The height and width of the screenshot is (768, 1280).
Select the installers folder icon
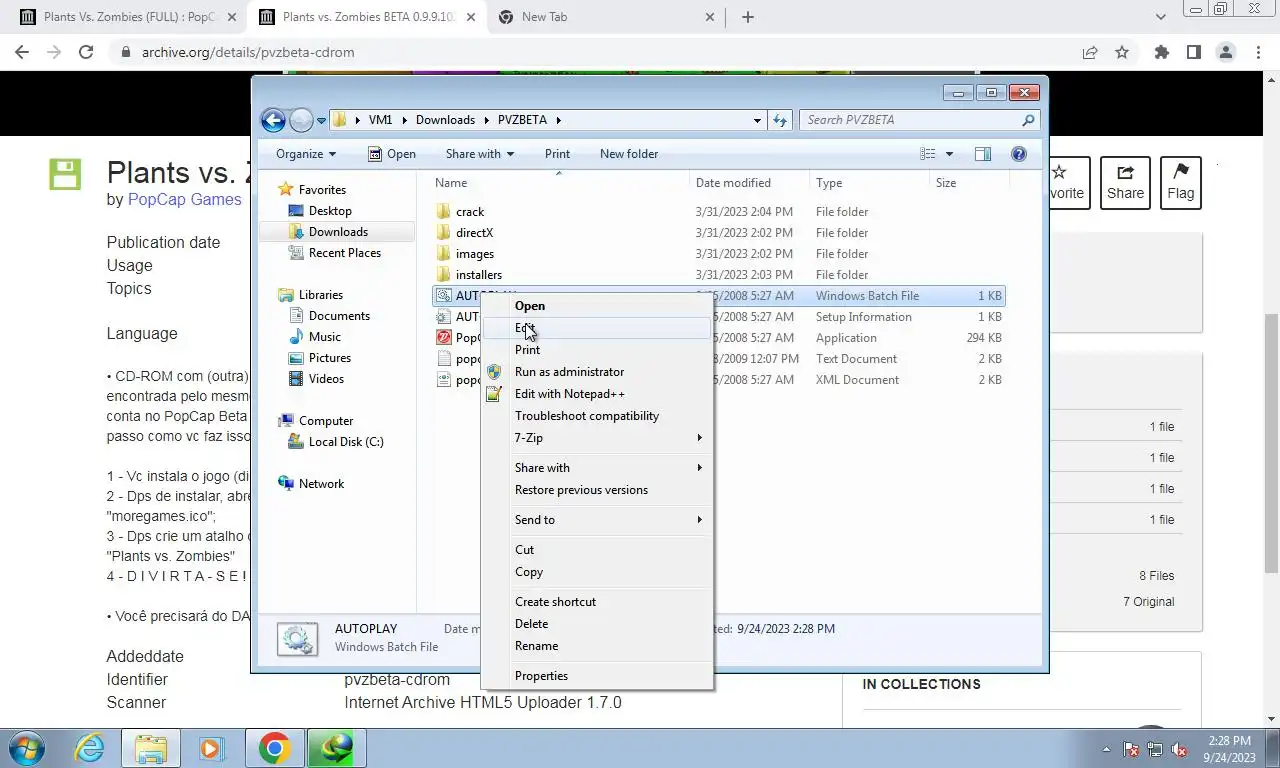[445, 275]
